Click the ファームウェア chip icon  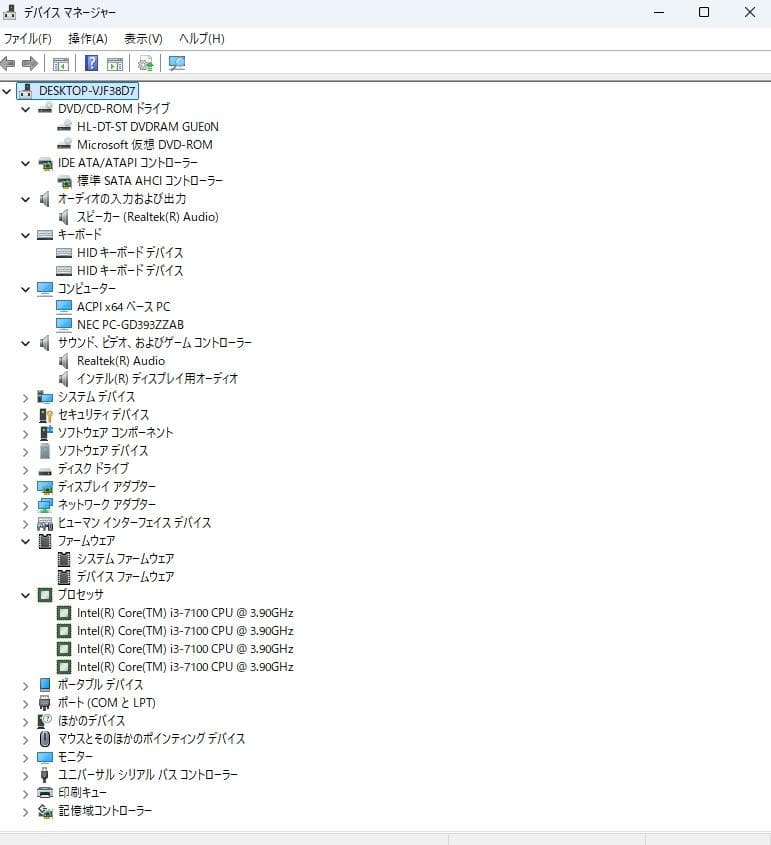45,541
